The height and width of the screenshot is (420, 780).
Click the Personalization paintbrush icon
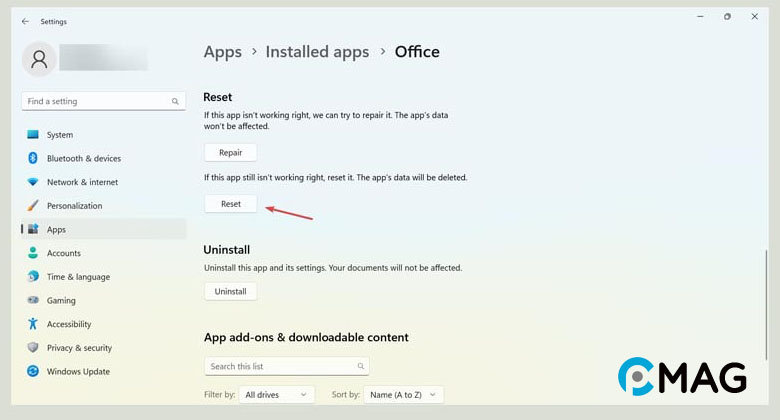pos(33,206)
